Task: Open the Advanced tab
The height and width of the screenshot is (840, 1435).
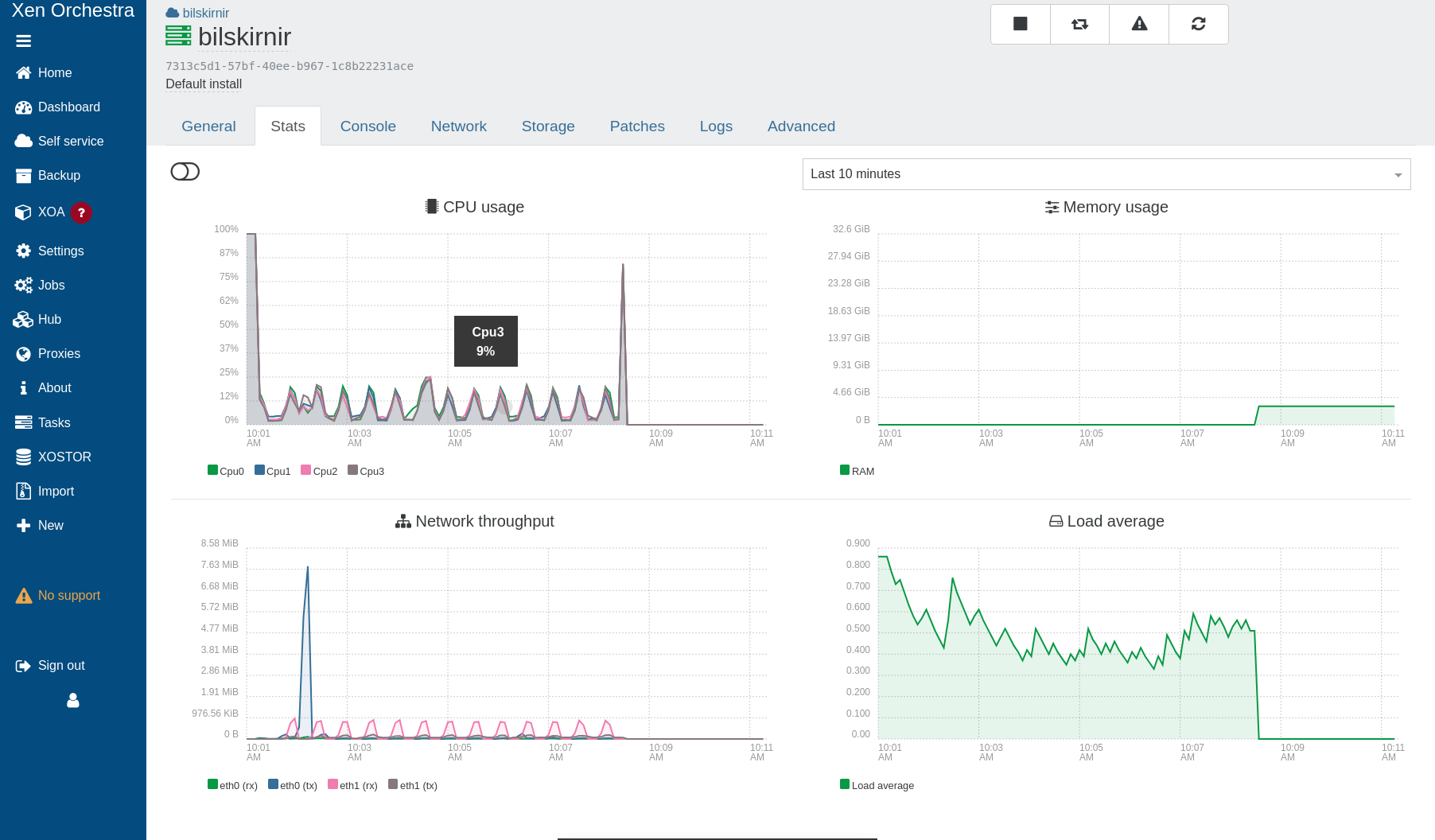Action: [x=801, y=126]
